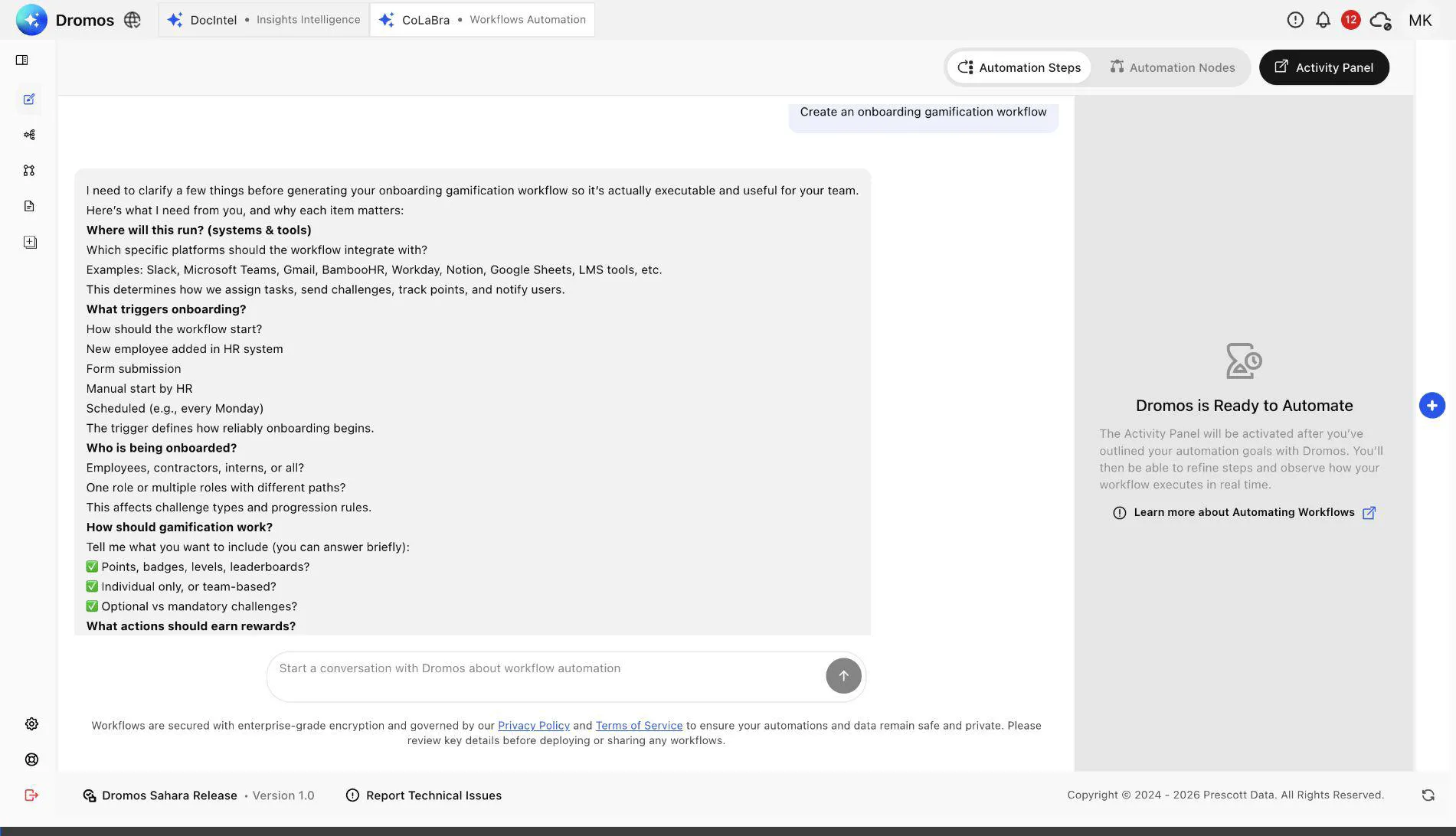Open the notifications bell

pyautogui.click(x=1323, y=20)
